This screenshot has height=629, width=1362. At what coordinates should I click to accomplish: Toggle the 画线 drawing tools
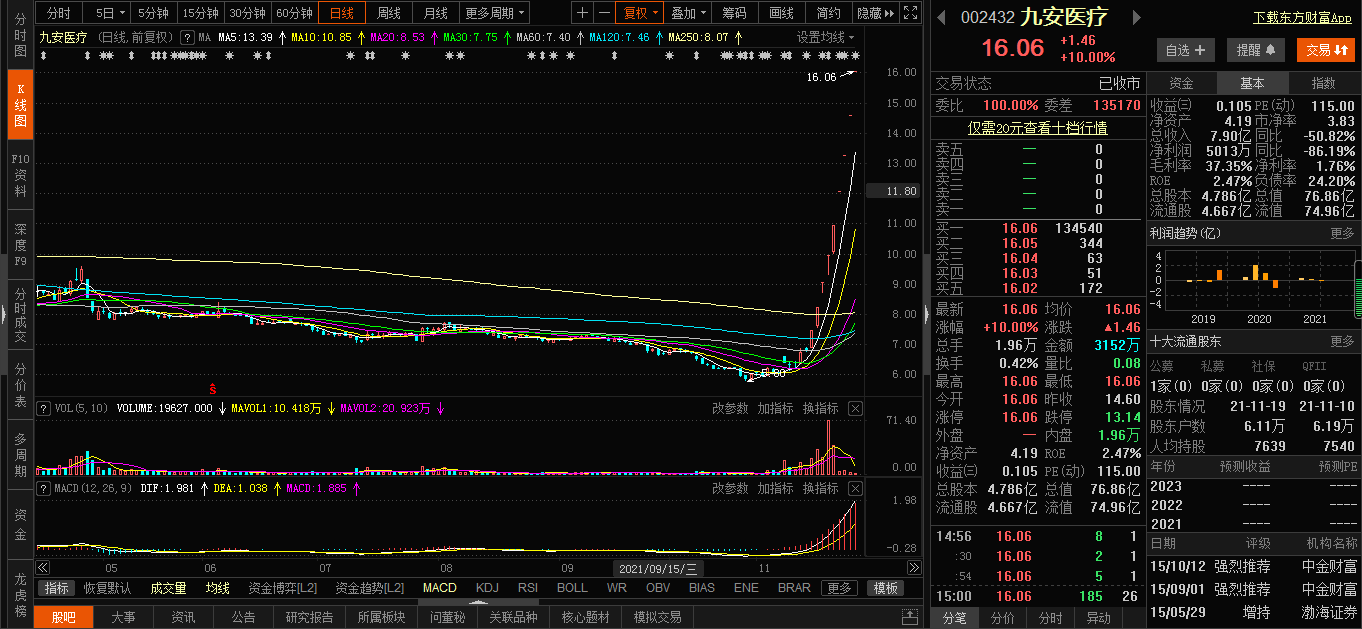pos(781,13)
